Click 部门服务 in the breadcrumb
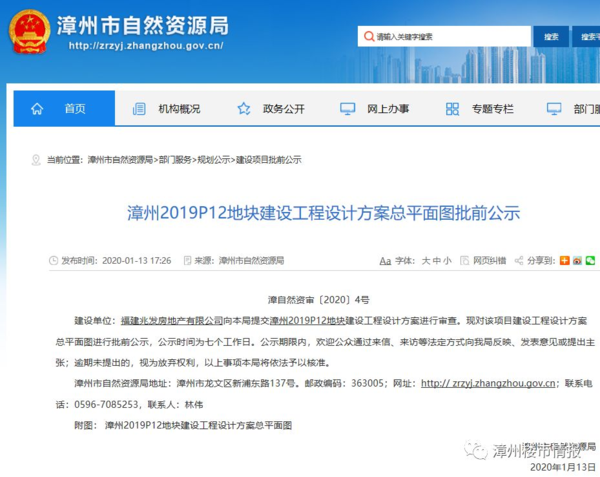The width and height of the screenshot is (600, 477). (174, 159)
